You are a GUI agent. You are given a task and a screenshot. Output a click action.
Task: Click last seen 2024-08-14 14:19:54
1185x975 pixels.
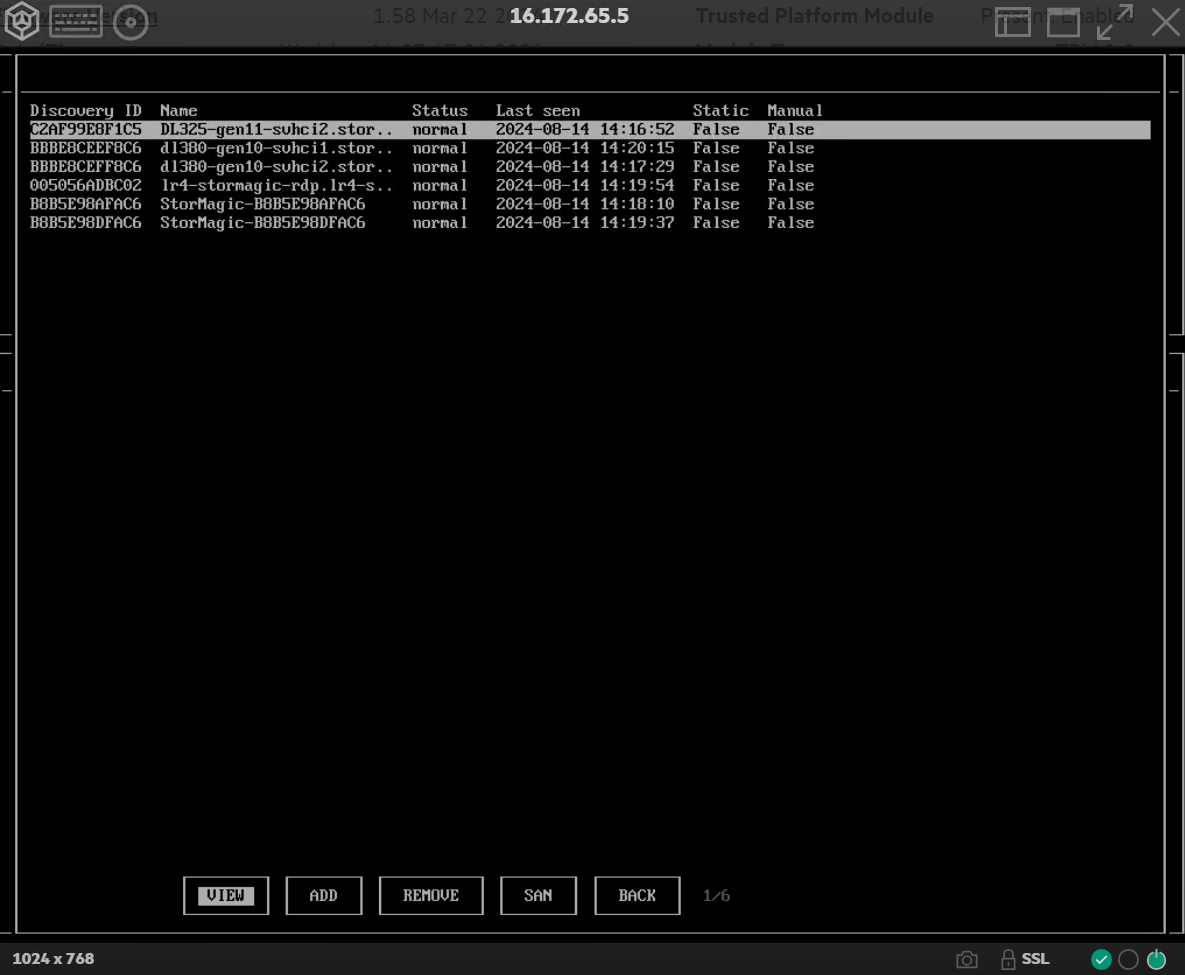pyautogui.click(x=585, y=186)
